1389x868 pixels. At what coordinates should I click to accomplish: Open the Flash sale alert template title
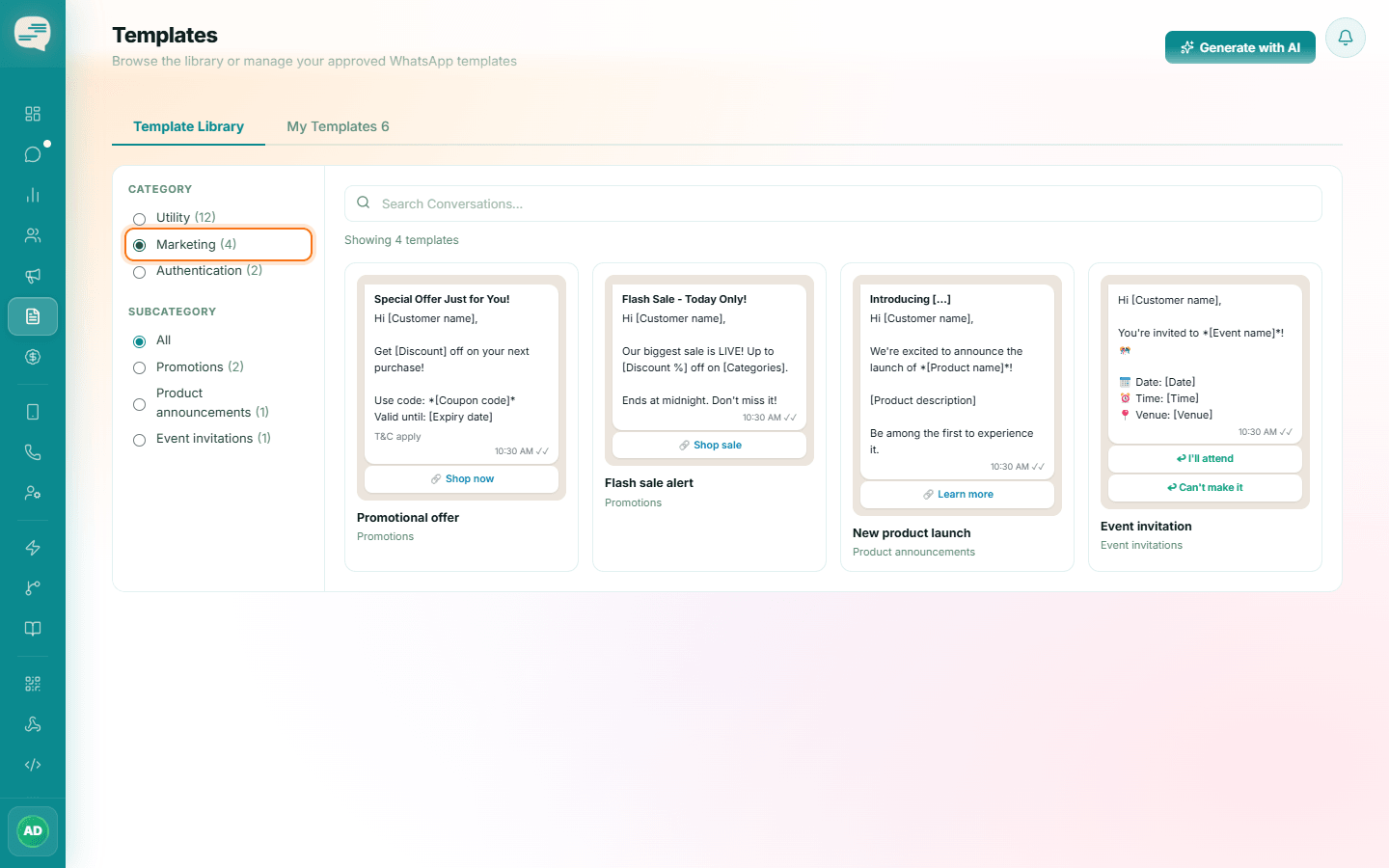click(649, 483)
